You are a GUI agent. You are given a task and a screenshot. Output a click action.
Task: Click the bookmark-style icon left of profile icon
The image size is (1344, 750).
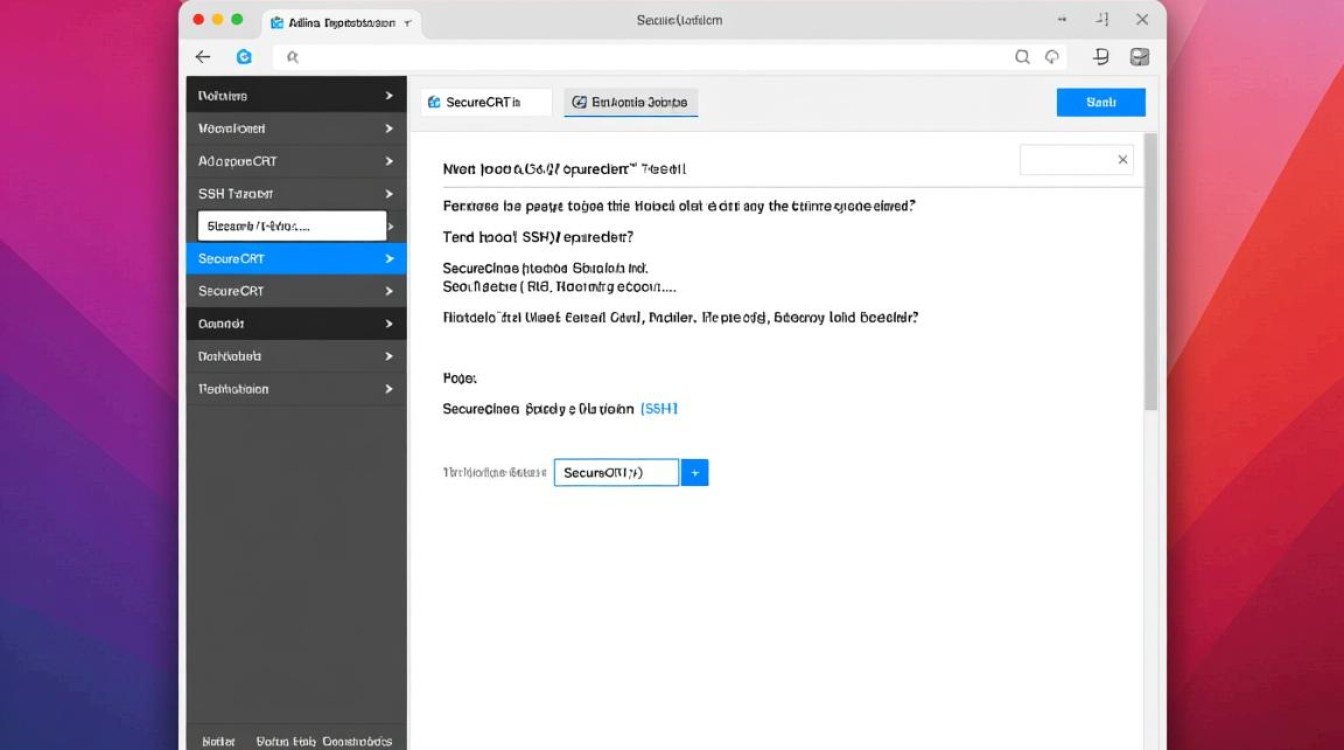[x=1101, y=57]
